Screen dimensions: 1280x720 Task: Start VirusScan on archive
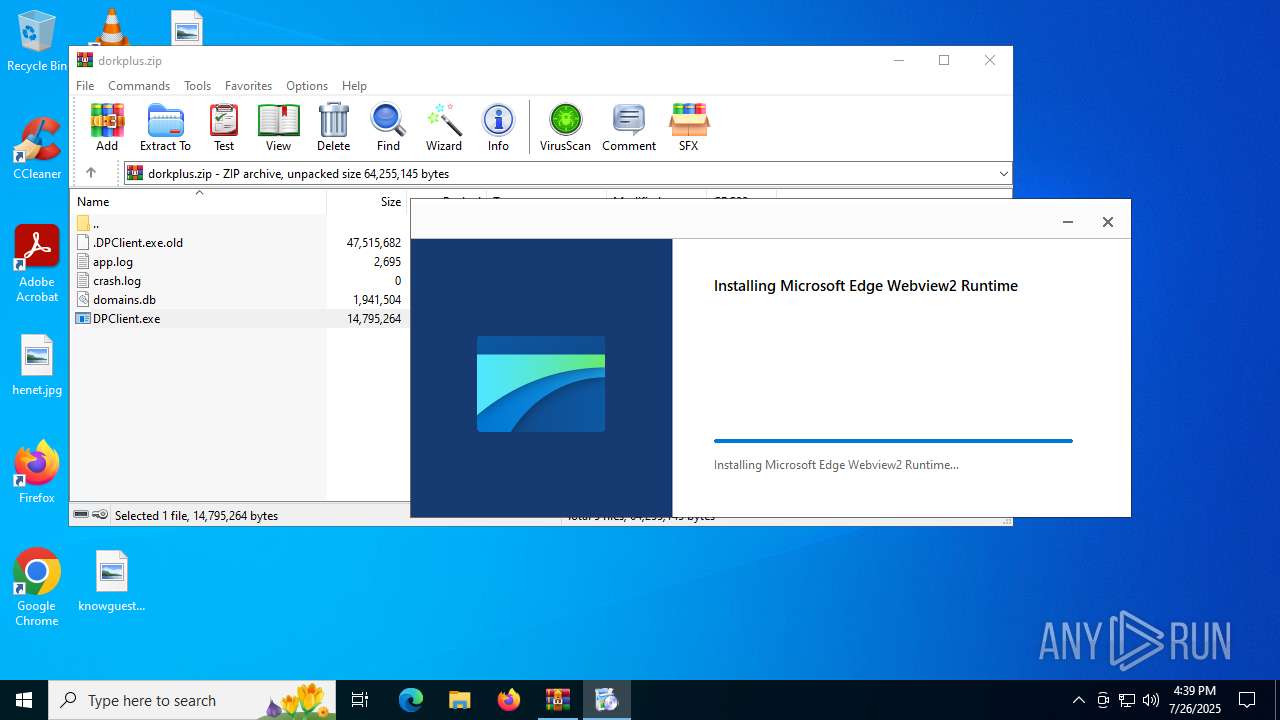coord(565,127)
